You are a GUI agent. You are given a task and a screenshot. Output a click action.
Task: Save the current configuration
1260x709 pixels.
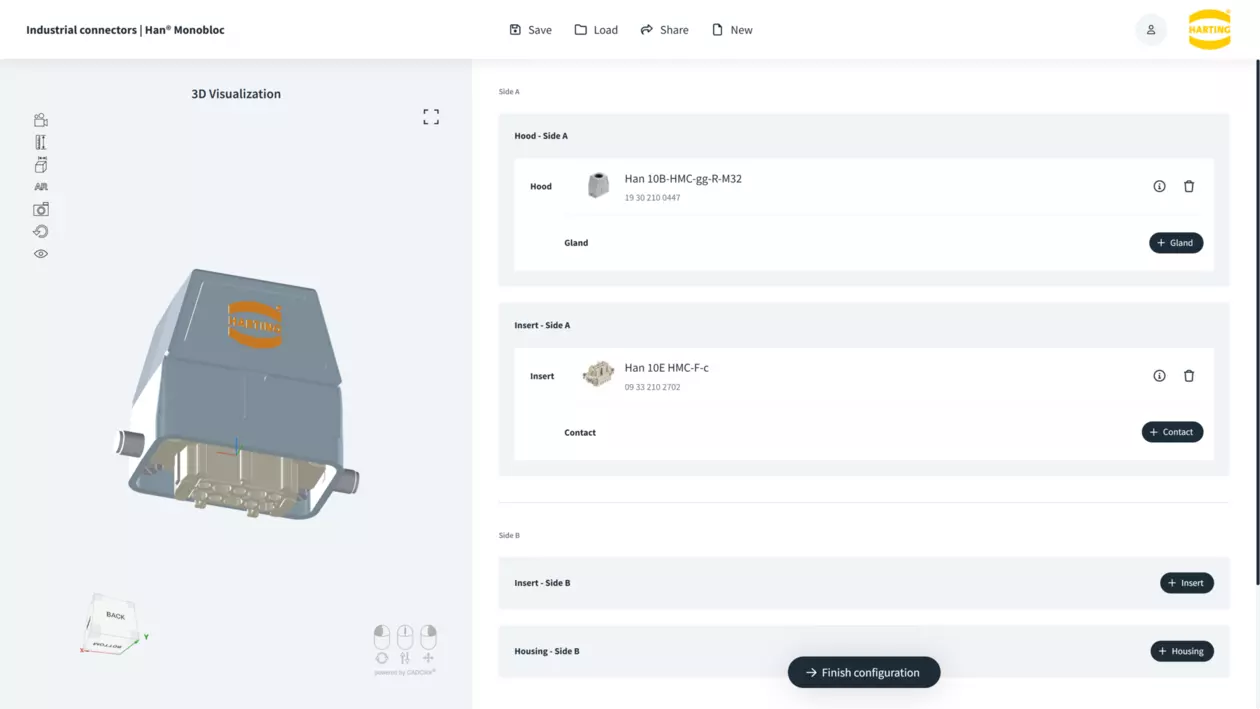coord(530,30)
